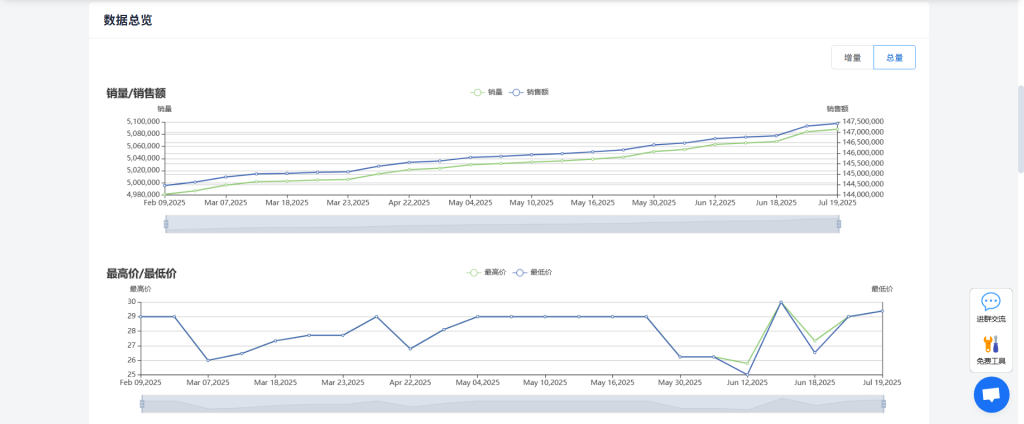Open the 免费工具 free tools icon
This screenshot has width=1024, height=424.
991,349
